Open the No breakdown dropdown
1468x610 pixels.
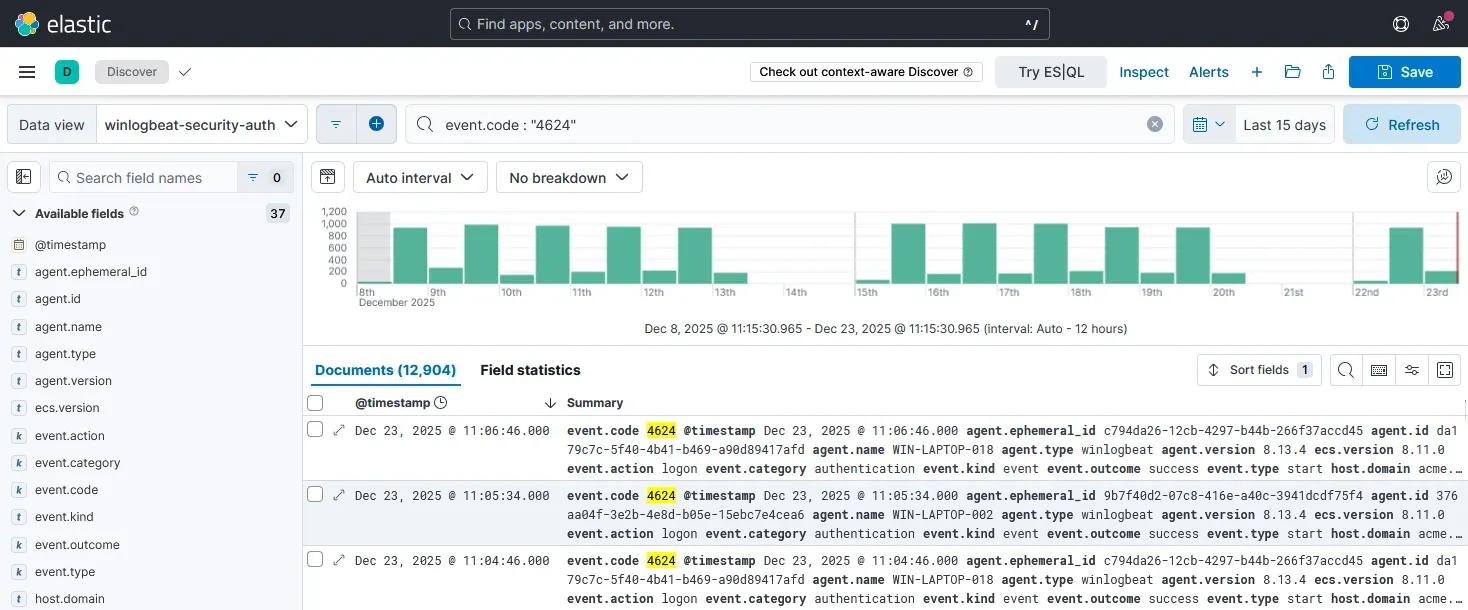pos(568,177)
